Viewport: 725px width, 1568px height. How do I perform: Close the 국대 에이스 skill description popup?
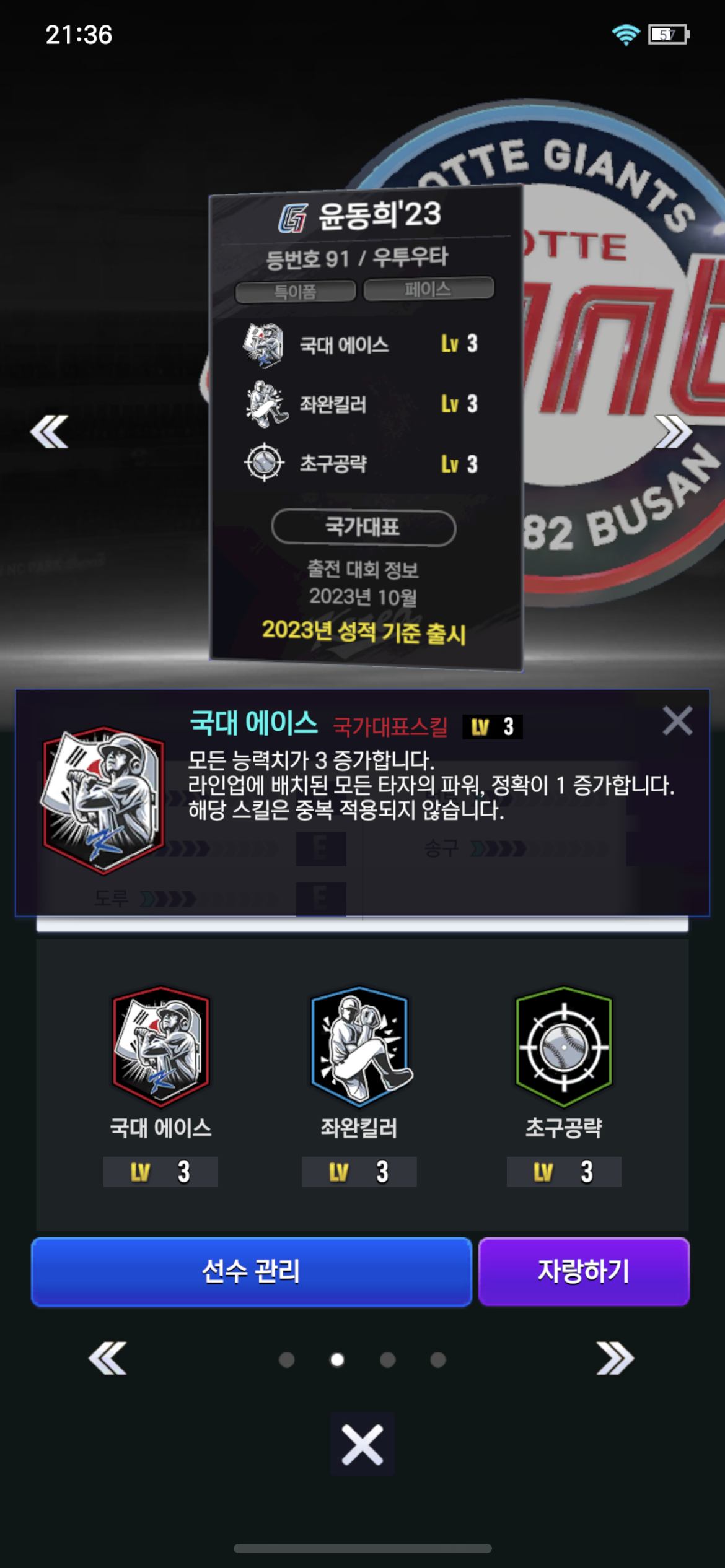click(x=677, y=721)
